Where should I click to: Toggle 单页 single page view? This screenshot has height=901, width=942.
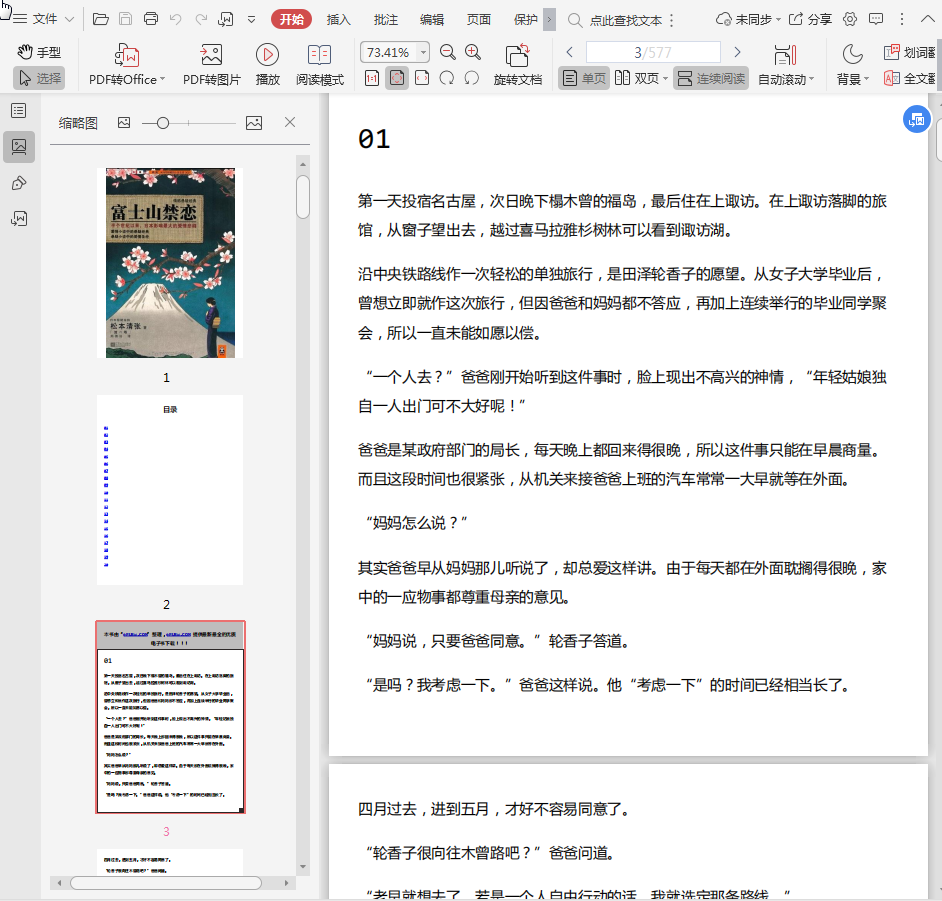click(x=584, y=78)
